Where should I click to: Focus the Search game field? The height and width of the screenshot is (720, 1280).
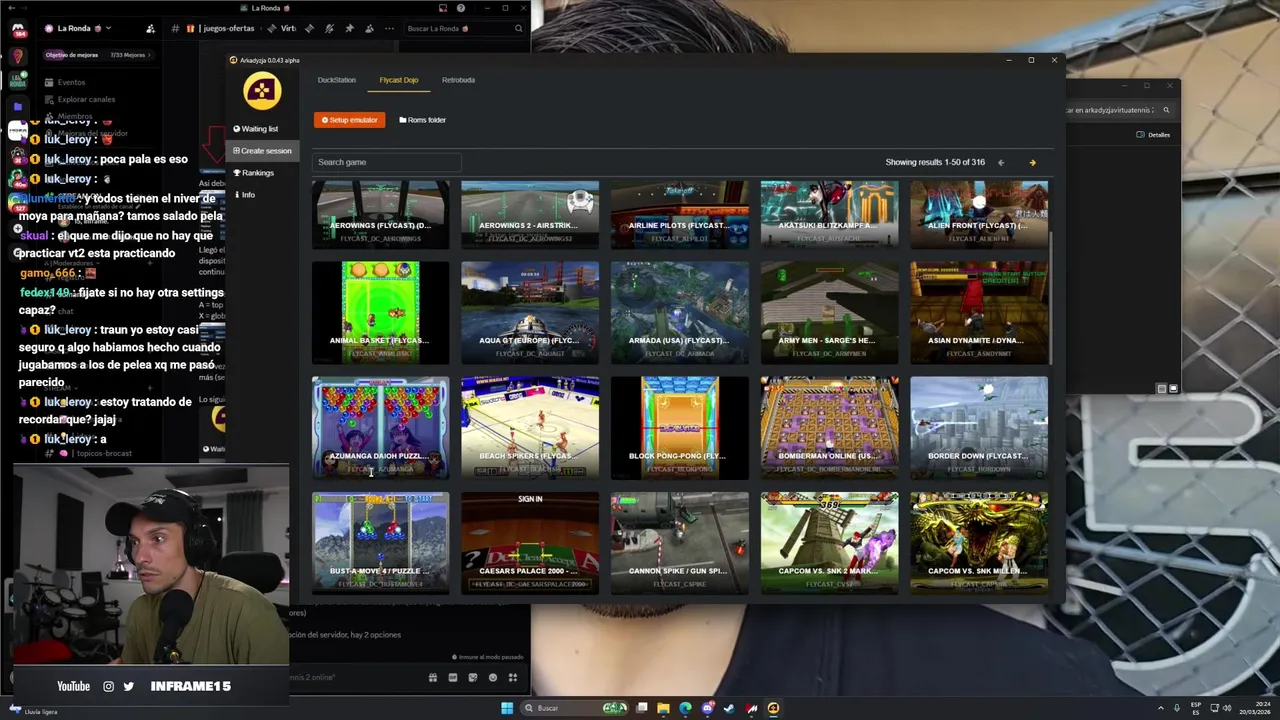click(387, 162)
